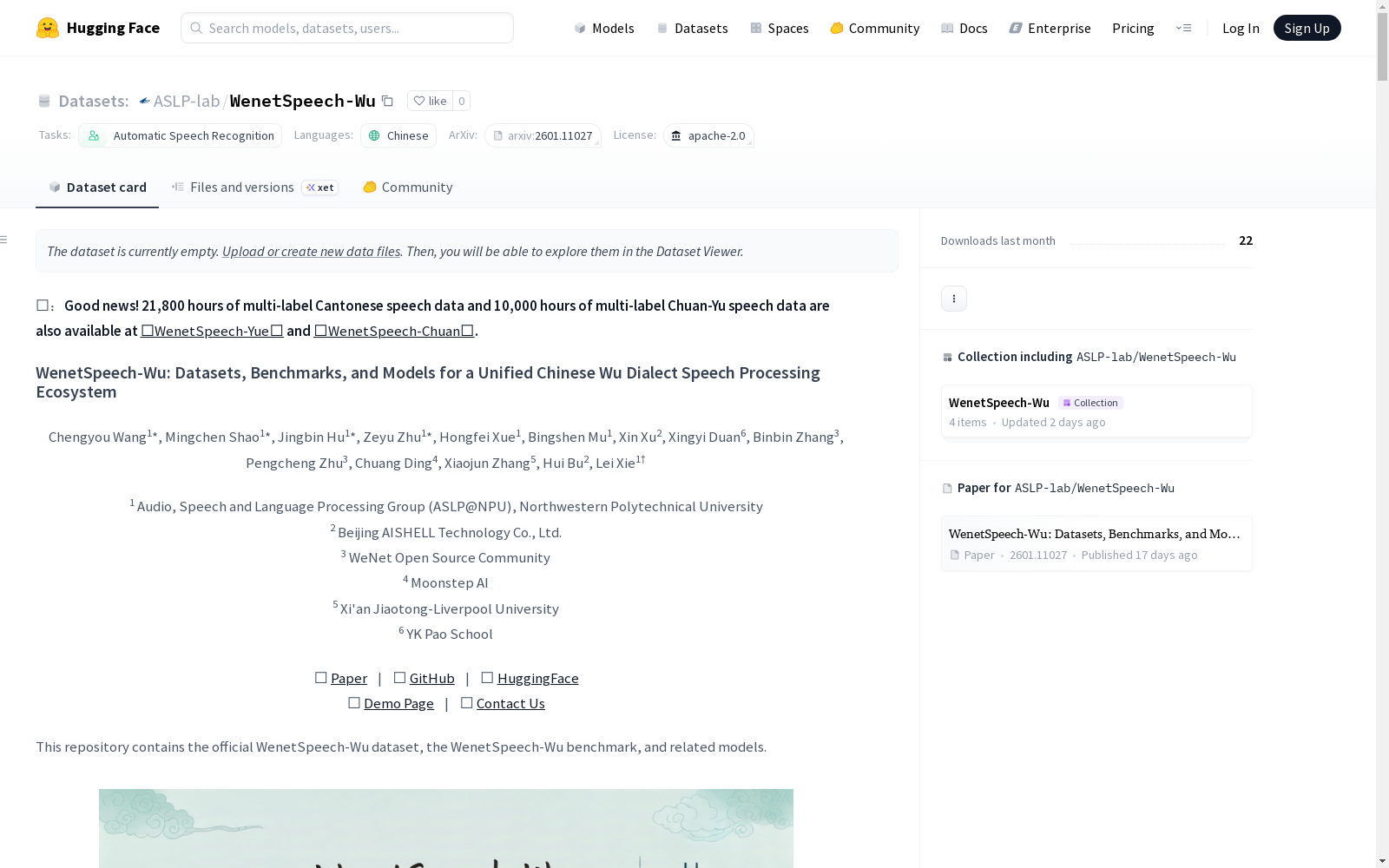Focus the search models, datasets, users field

347,28
